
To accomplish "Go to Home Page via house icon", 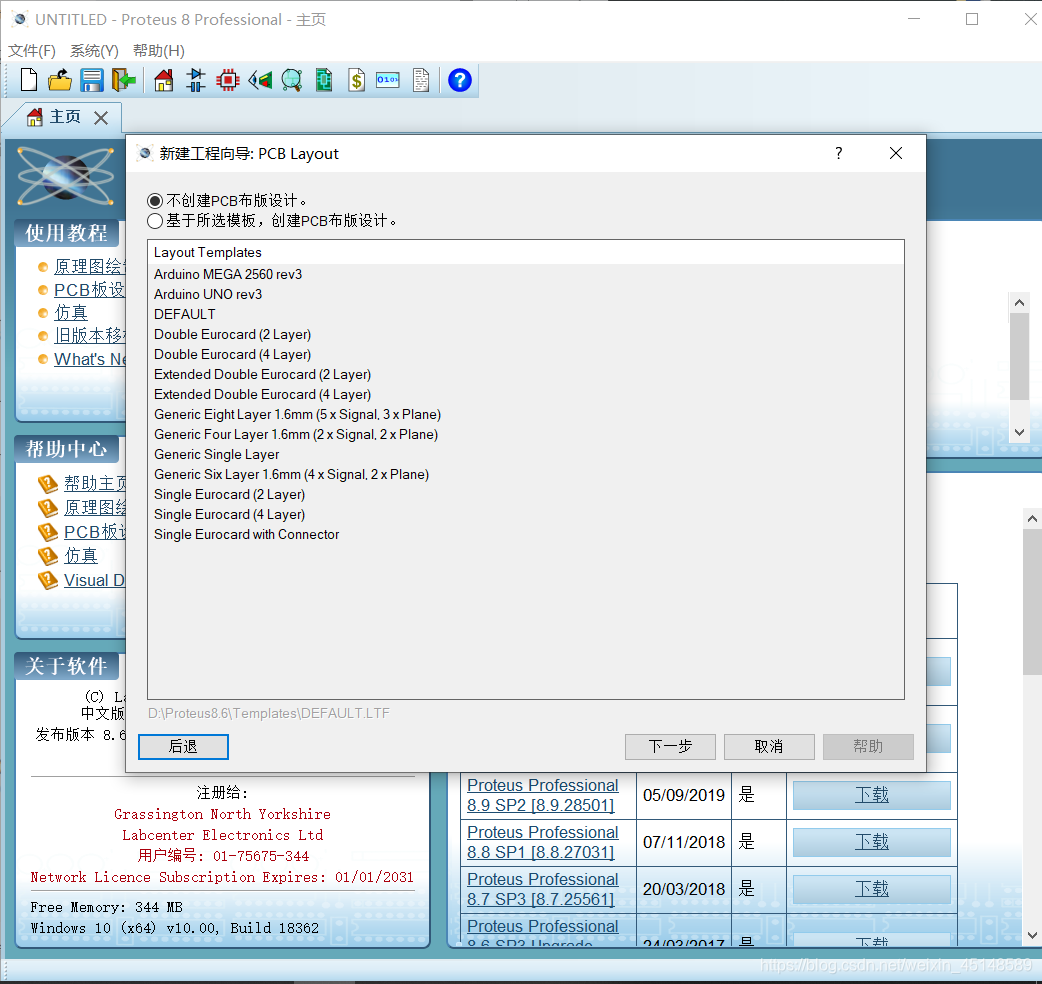I will coord(163,80).
